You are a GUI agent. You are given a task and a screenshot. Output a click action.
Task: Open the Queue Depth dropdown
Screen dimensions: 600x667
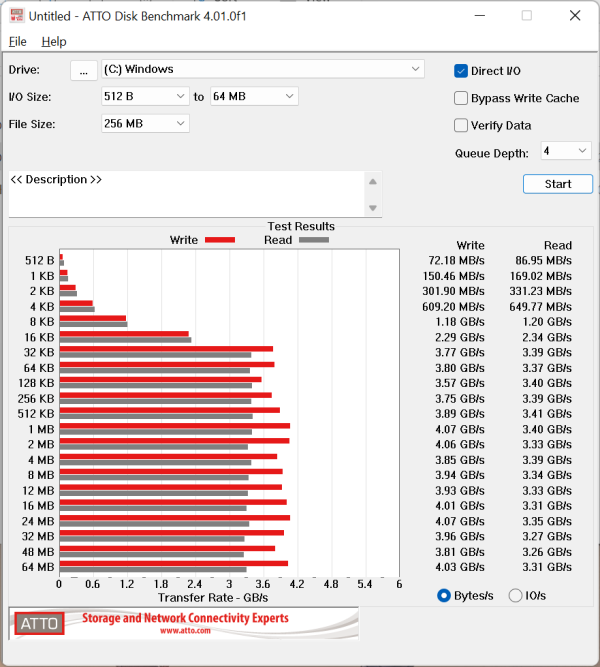(566, 151)
